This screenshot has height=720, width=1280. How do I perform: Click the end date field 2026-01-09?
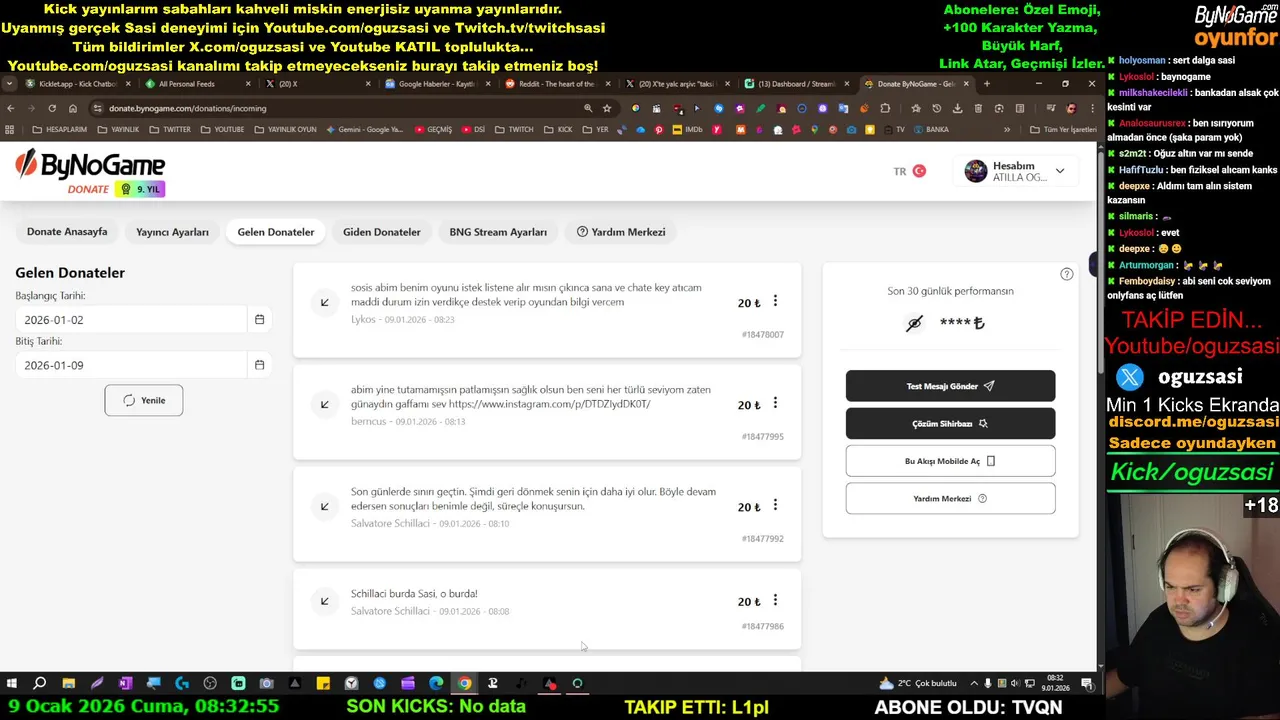[131, 365]
